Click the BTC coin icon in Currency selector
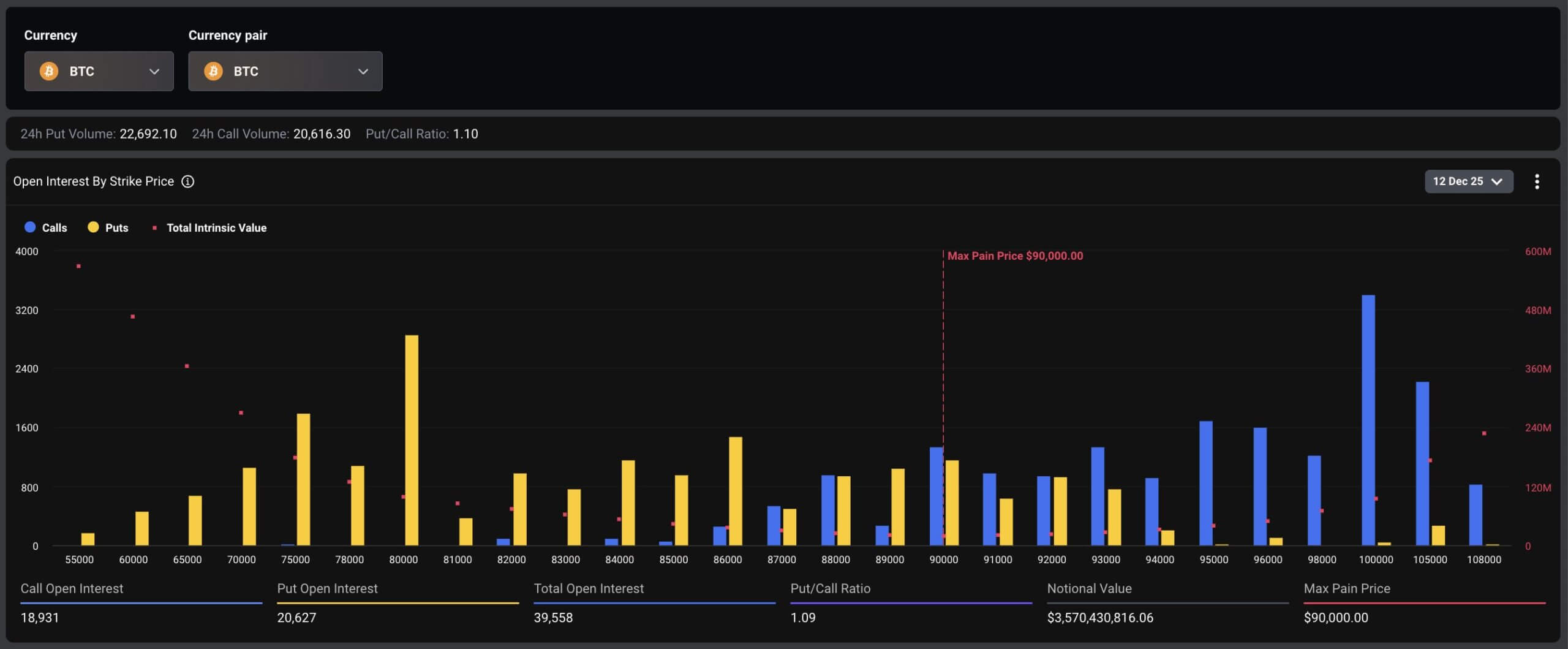Screen dimensions: 1568x649 pyautogui.click(x=48, y=71)
